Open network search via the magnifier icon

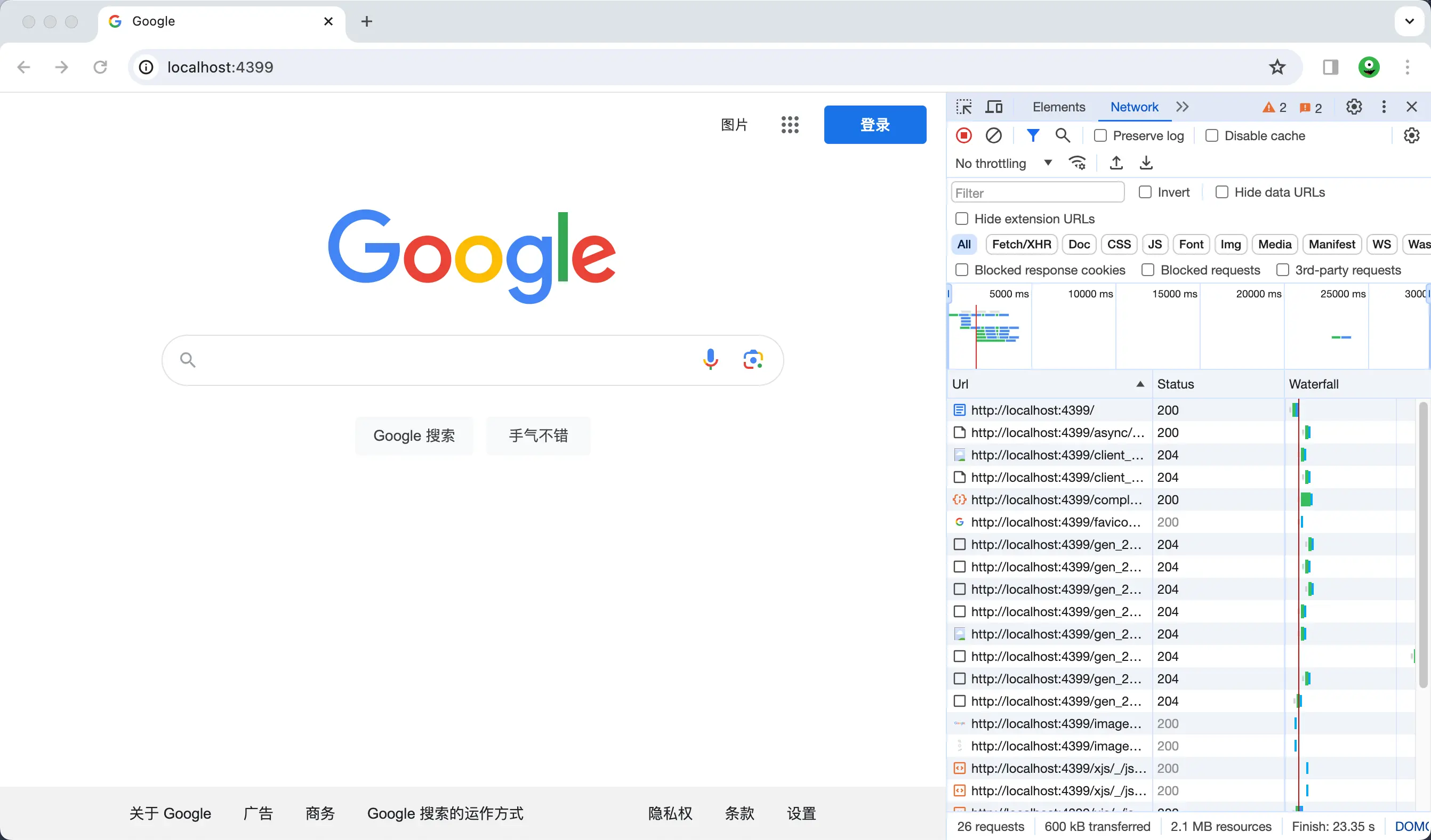(x=1063, y=136)
